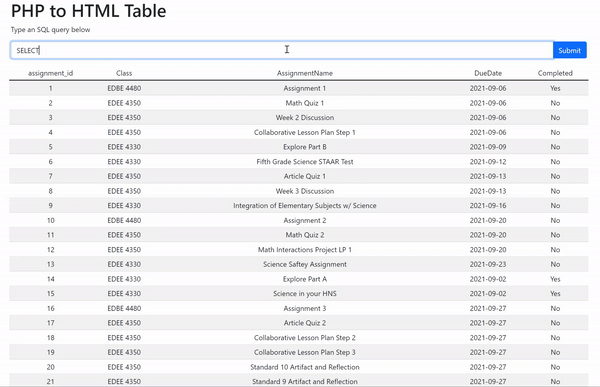Click the 'Yes' value in Explore Part A row
This screenshot has width=600, height=387.
[555, 279]
